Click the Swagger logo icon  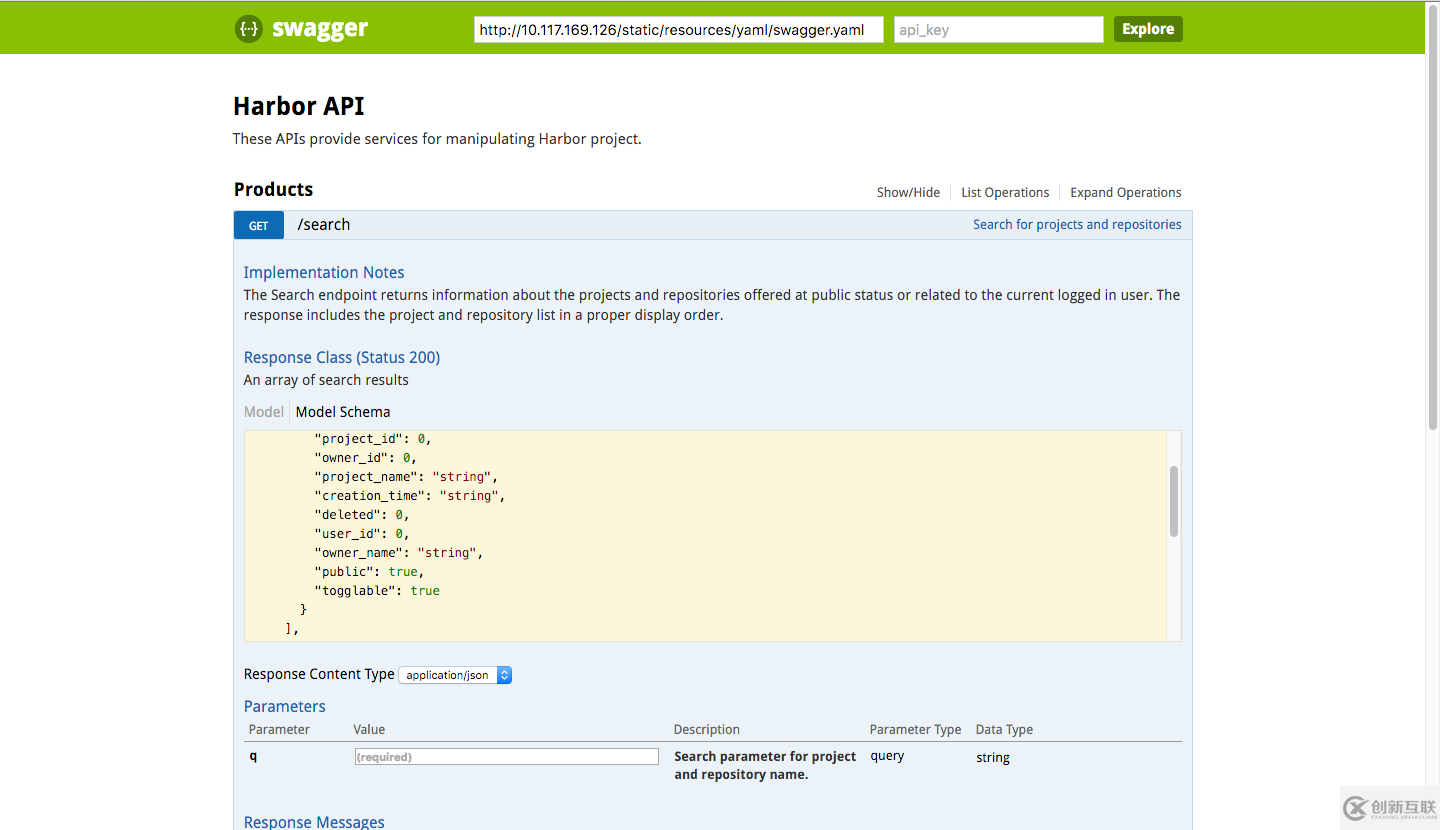tap(248, 28)
